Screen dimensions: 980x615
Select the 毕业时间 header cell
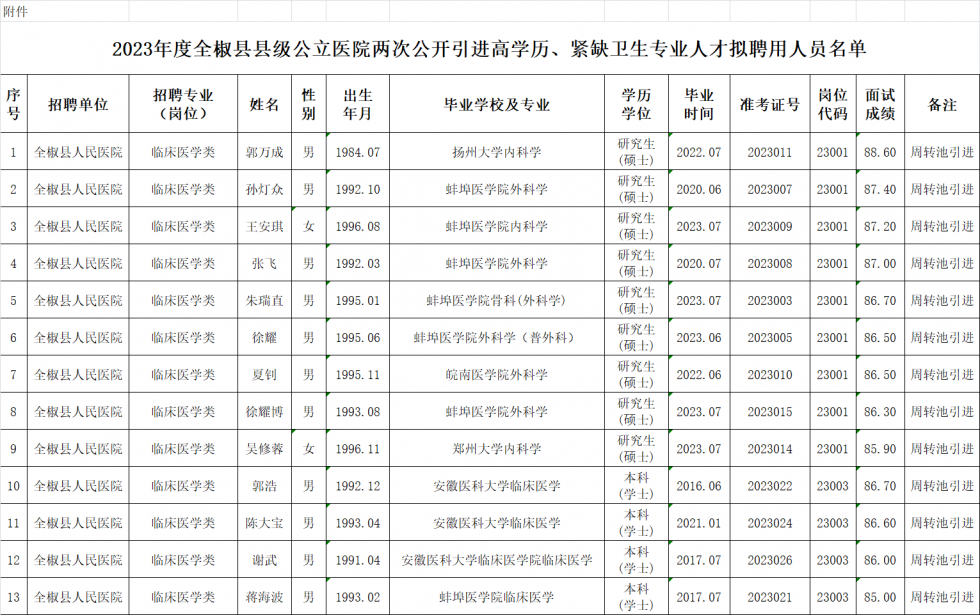(699, 104)
